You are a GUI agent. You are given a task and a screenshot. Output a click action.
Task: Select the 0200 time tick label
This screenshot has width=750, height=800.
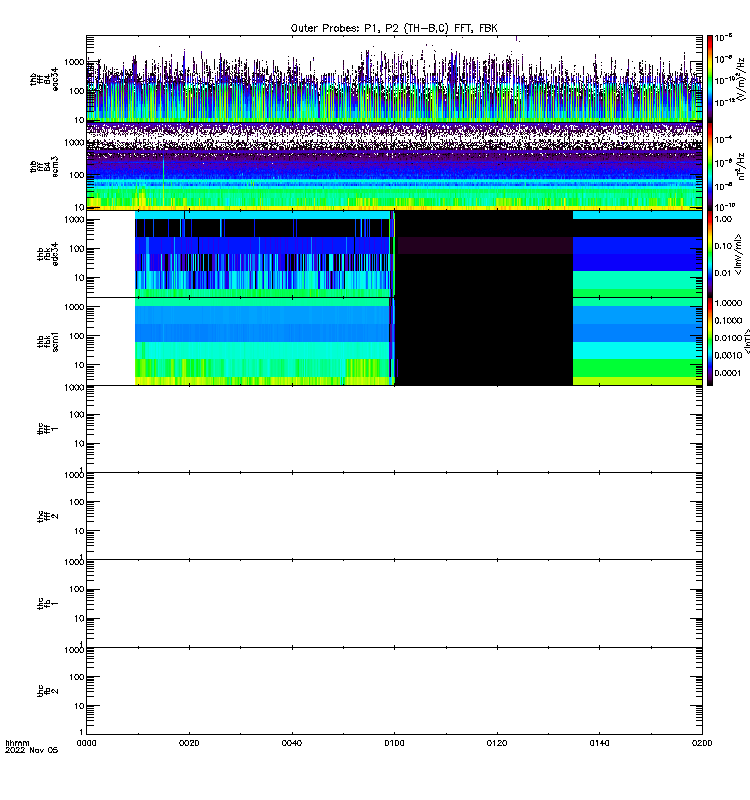pos(702,743)
